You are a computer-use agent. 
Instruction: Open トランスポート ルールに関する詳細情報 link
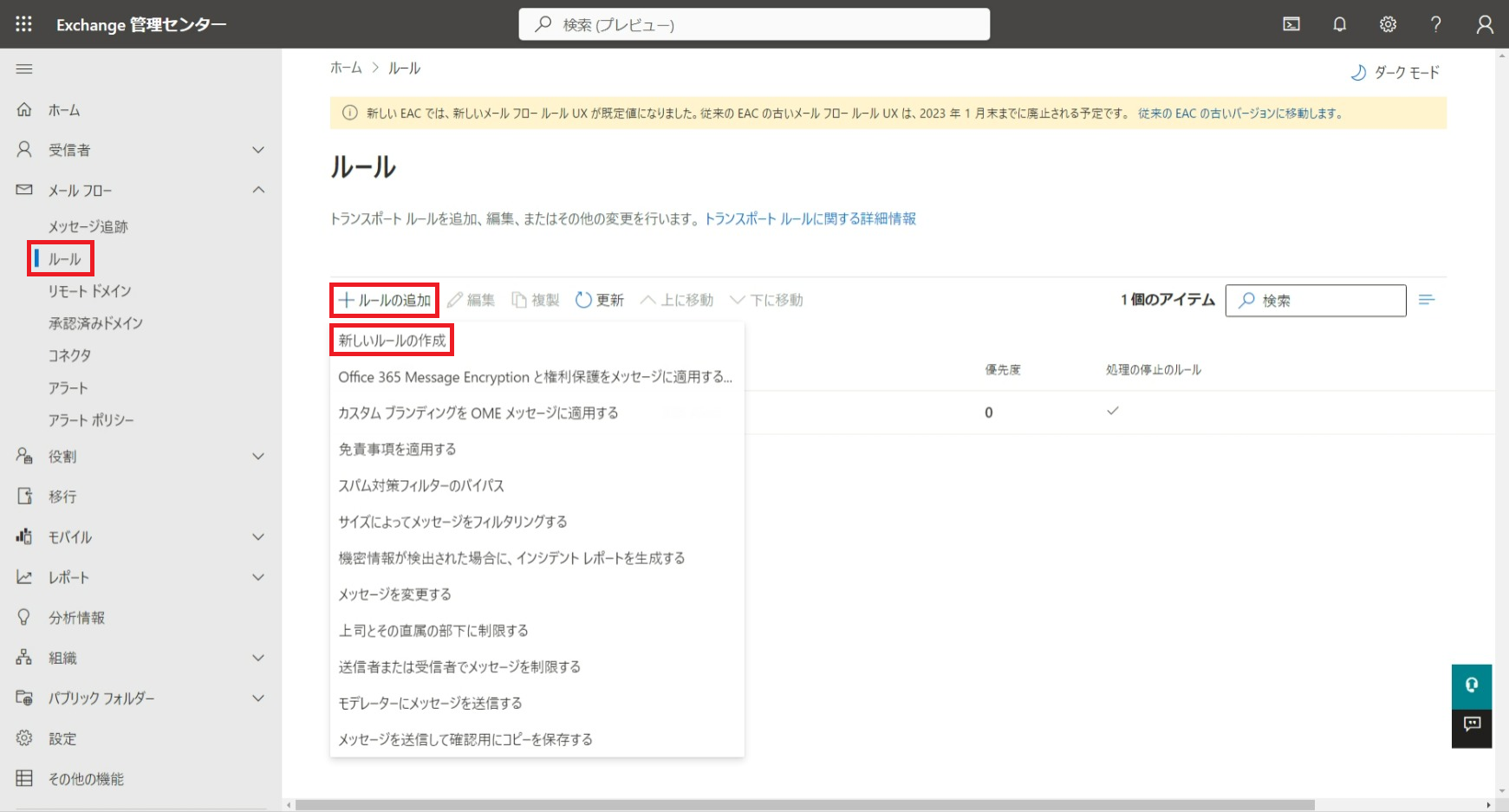810,218
